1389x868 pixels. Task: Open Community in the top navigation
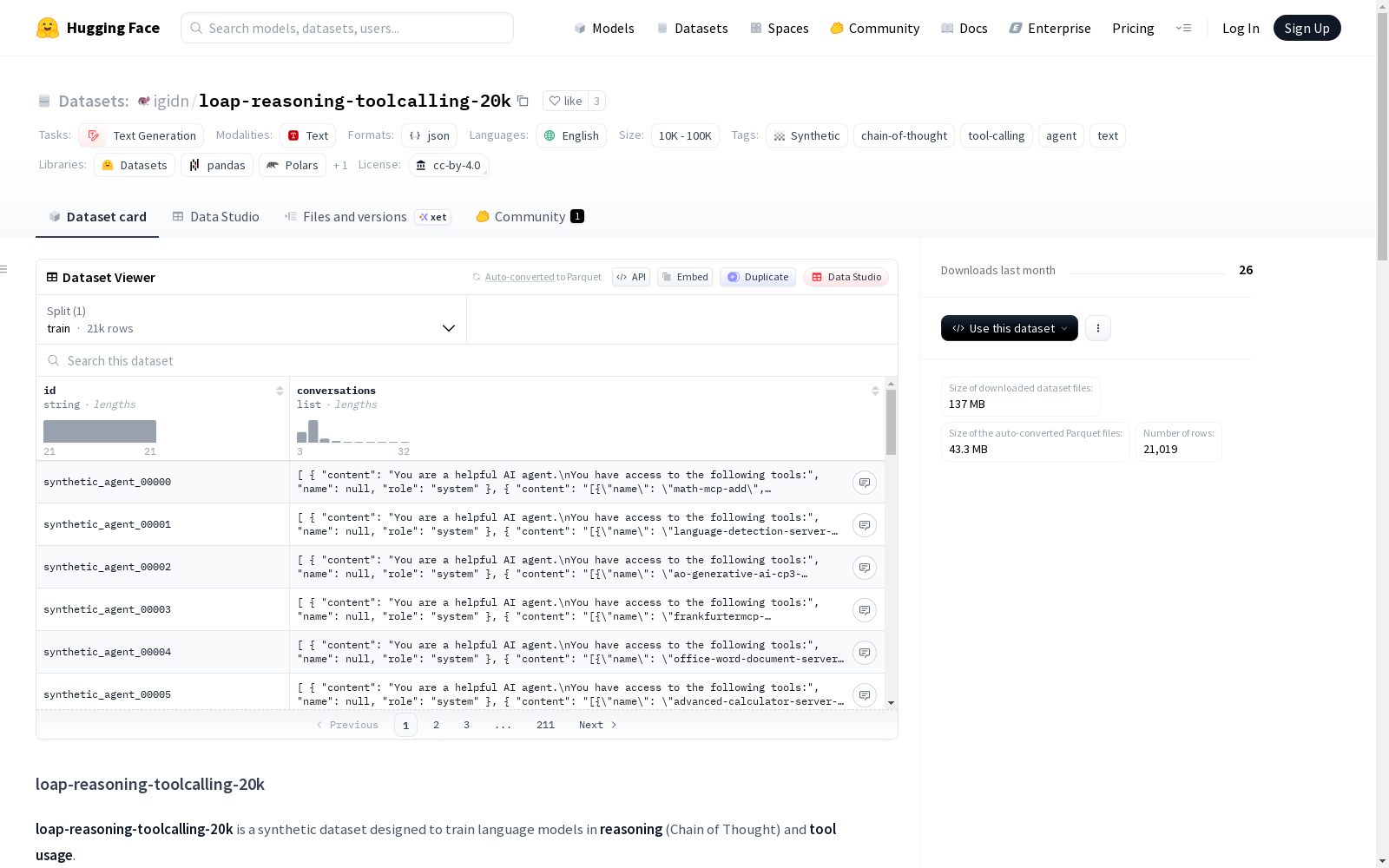[874, 28]
